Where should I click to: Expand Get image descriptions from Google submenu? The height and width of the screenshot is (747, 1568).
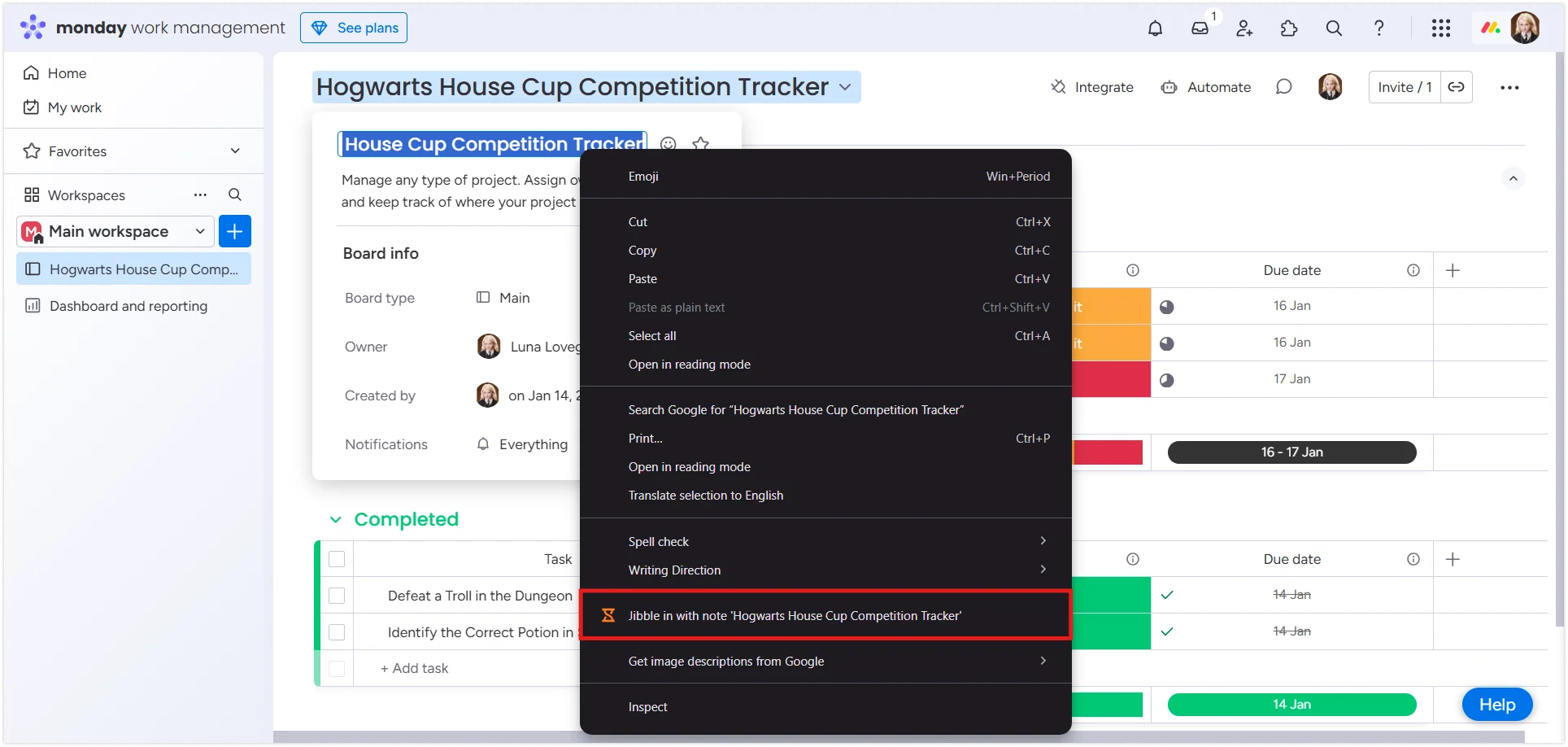coord(825,661)
